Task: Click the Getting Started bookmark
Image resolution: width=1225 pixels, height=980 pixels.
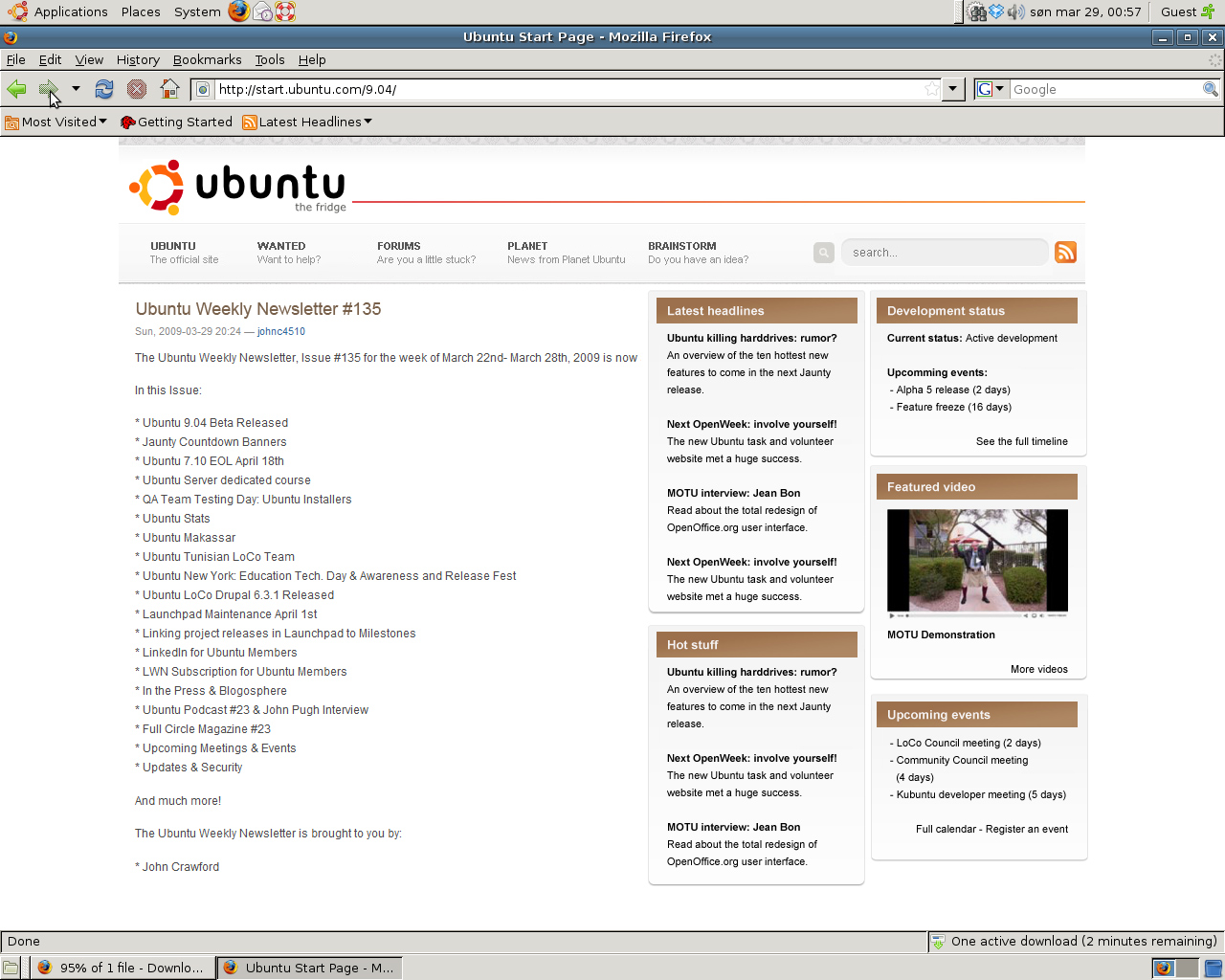Action: 176,122
